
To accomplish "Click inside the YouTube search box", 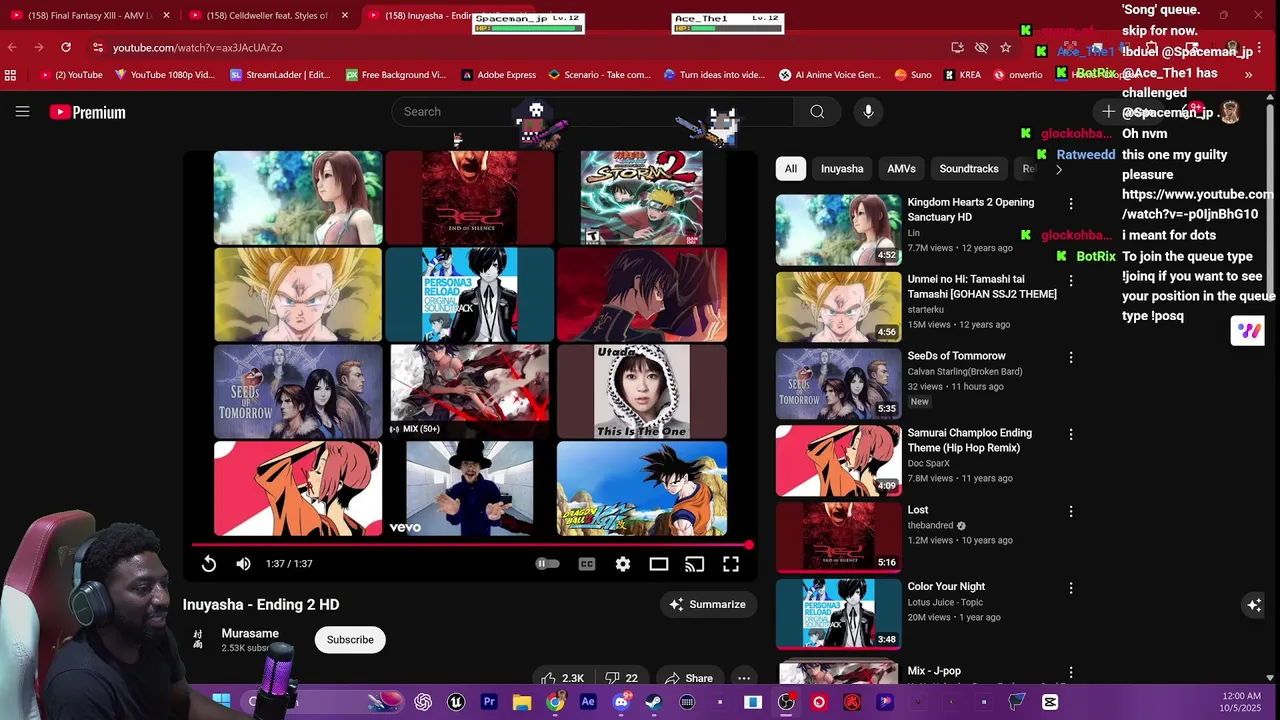I will click(x=592, y=112).
